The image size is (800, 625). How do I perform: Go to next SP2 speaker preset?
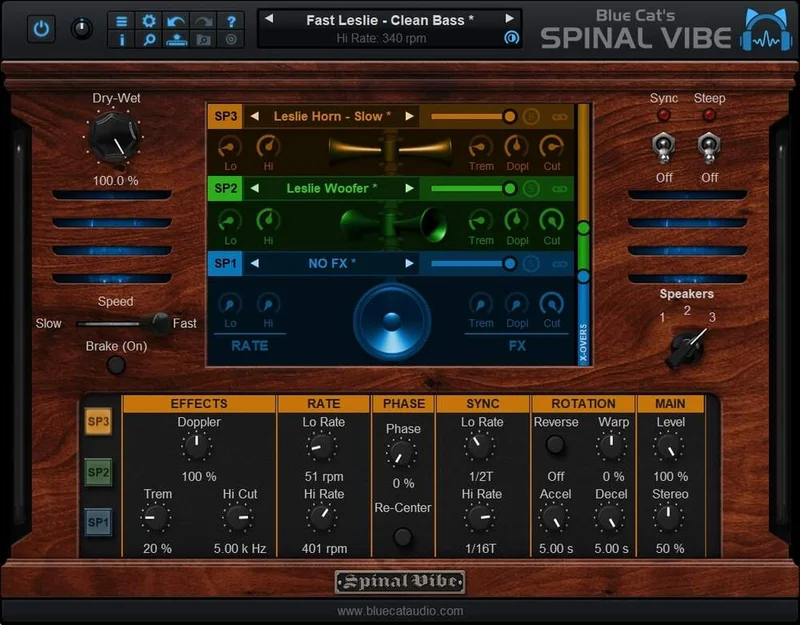[x=409, y=189]
